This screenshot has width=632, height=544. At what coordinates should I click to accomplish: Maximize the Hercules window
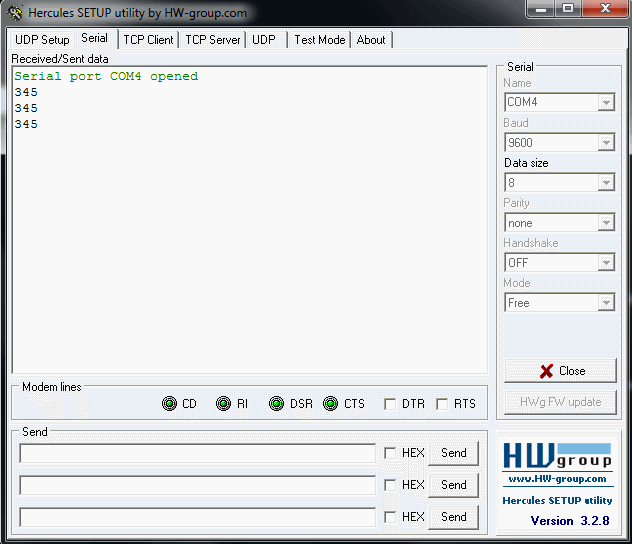(x=568, y=8)
